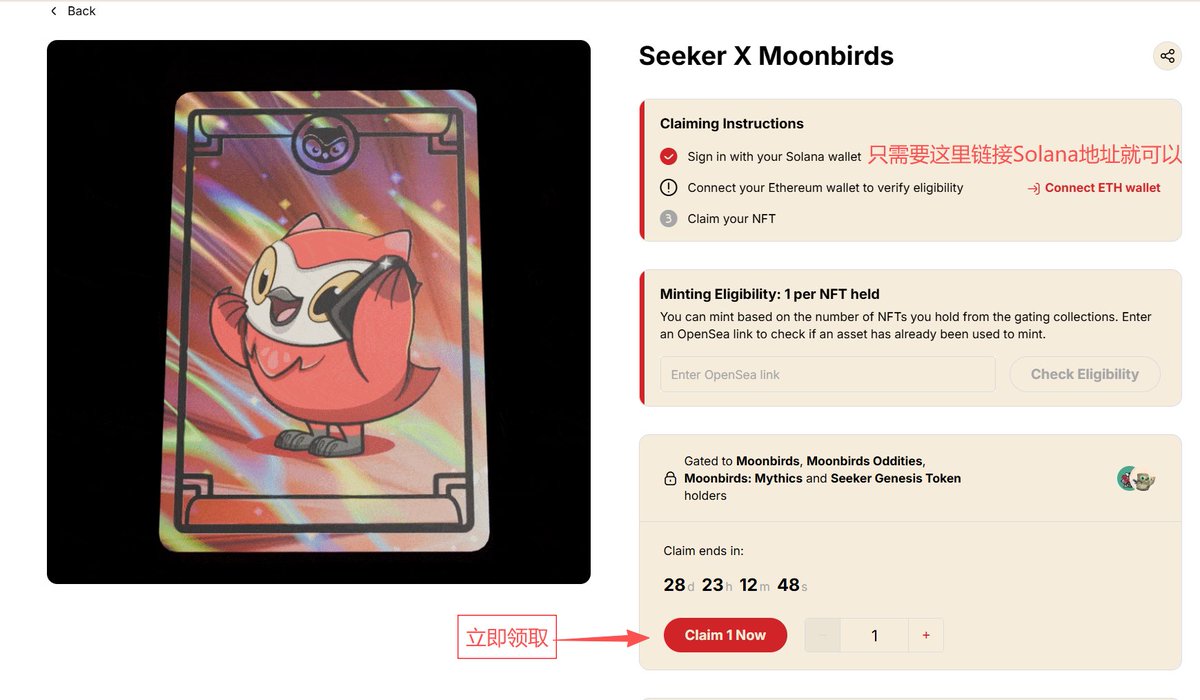This screenshot has height=700, width=1200.
Task: Open the Moonbirds Oddities collection link
Action: 864,461
